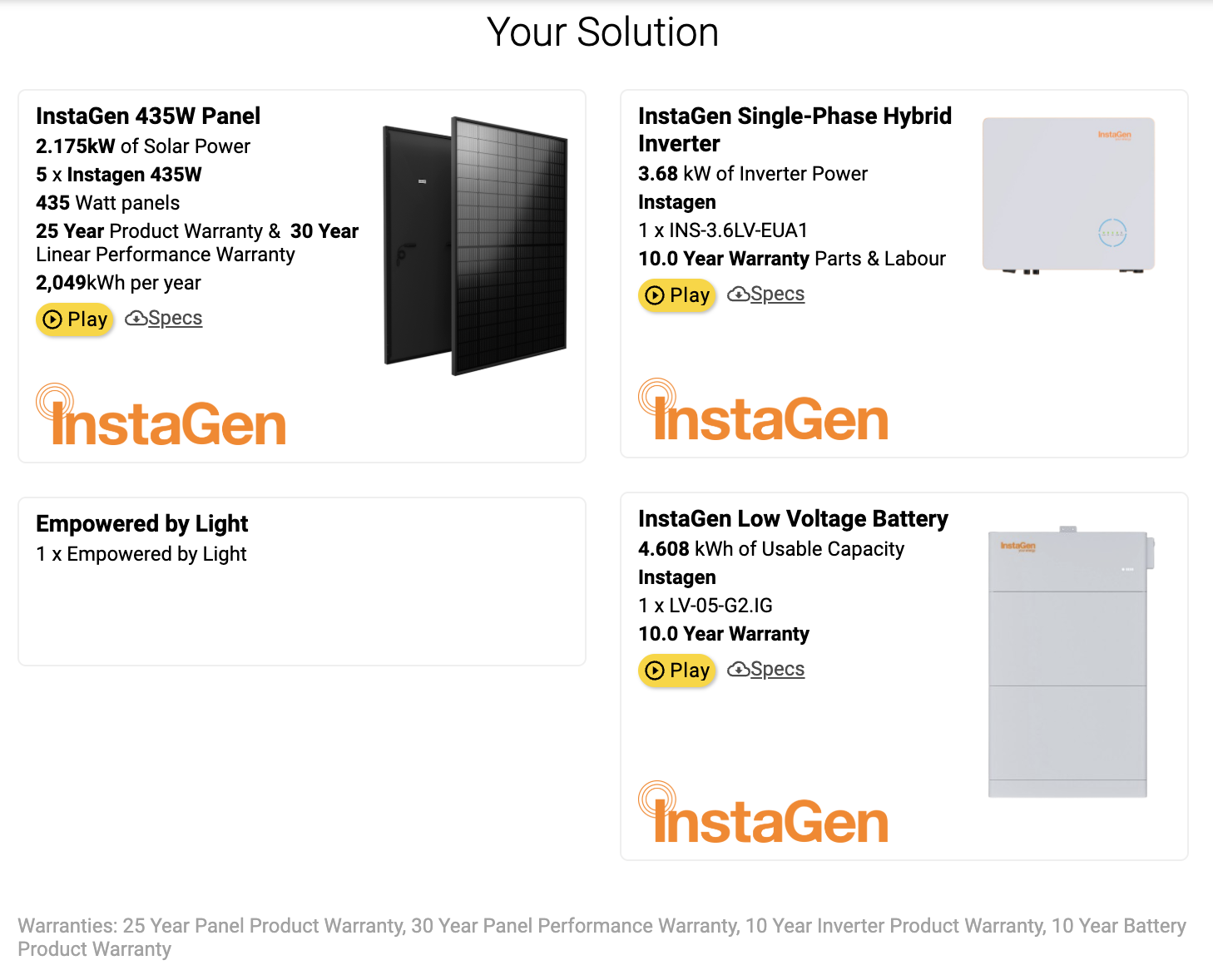Select the Empowered by Light heading
Viewport: 1213px width, 980px height.
click(x=142, y=524)
